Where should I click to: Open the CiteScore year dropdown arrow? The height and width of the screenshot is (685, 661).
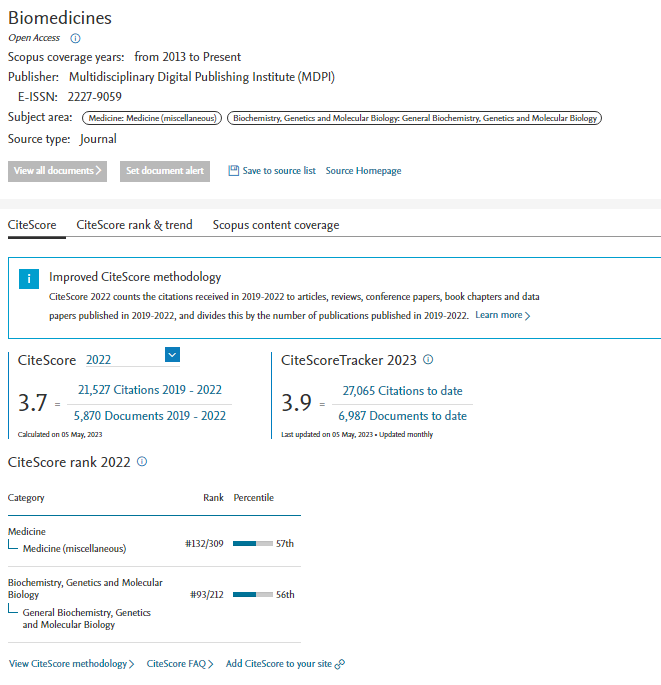(172, 355)
